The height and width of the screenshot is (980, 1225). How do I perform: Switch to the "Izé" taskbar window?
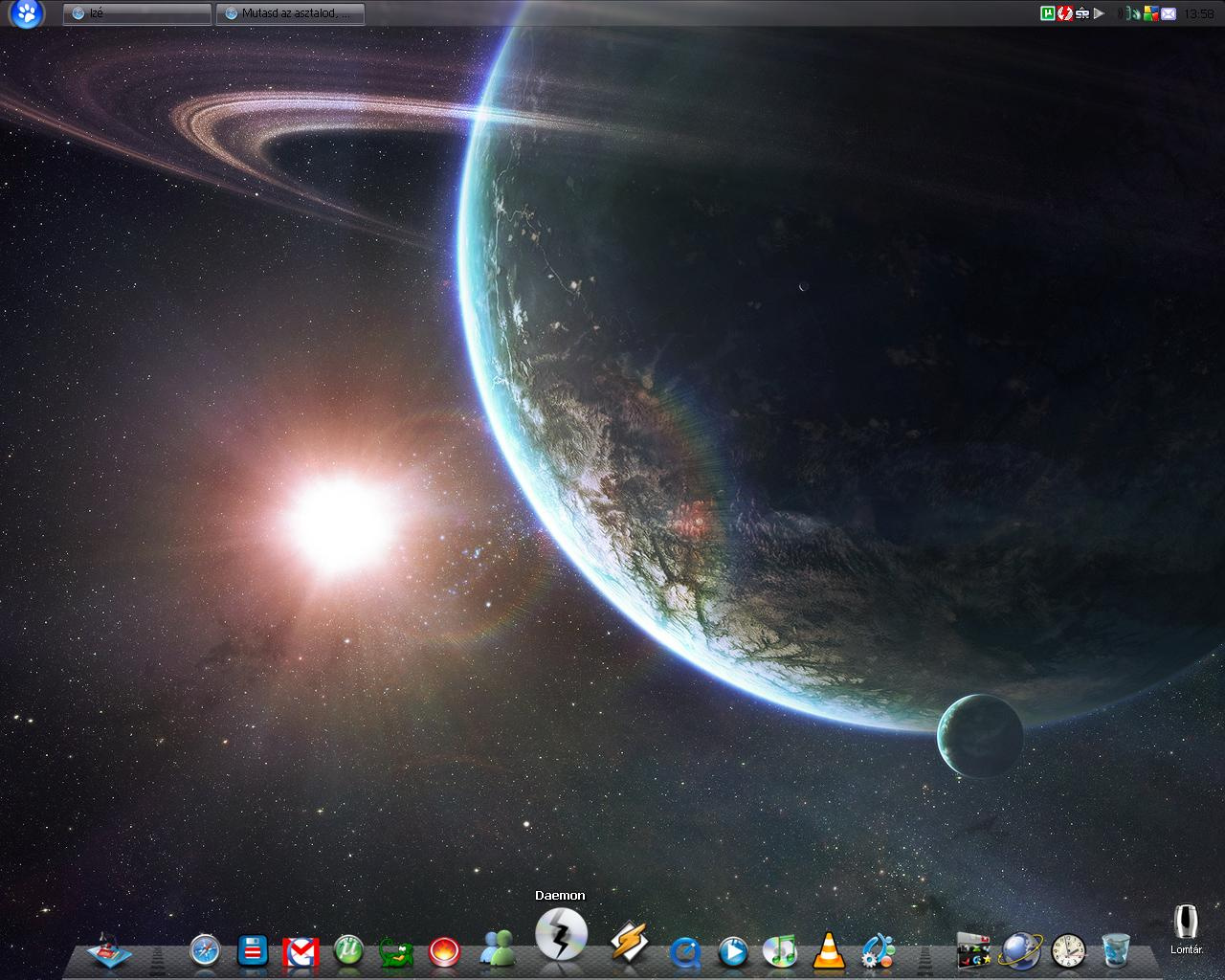pyautogui.click(x=138, y=13)
